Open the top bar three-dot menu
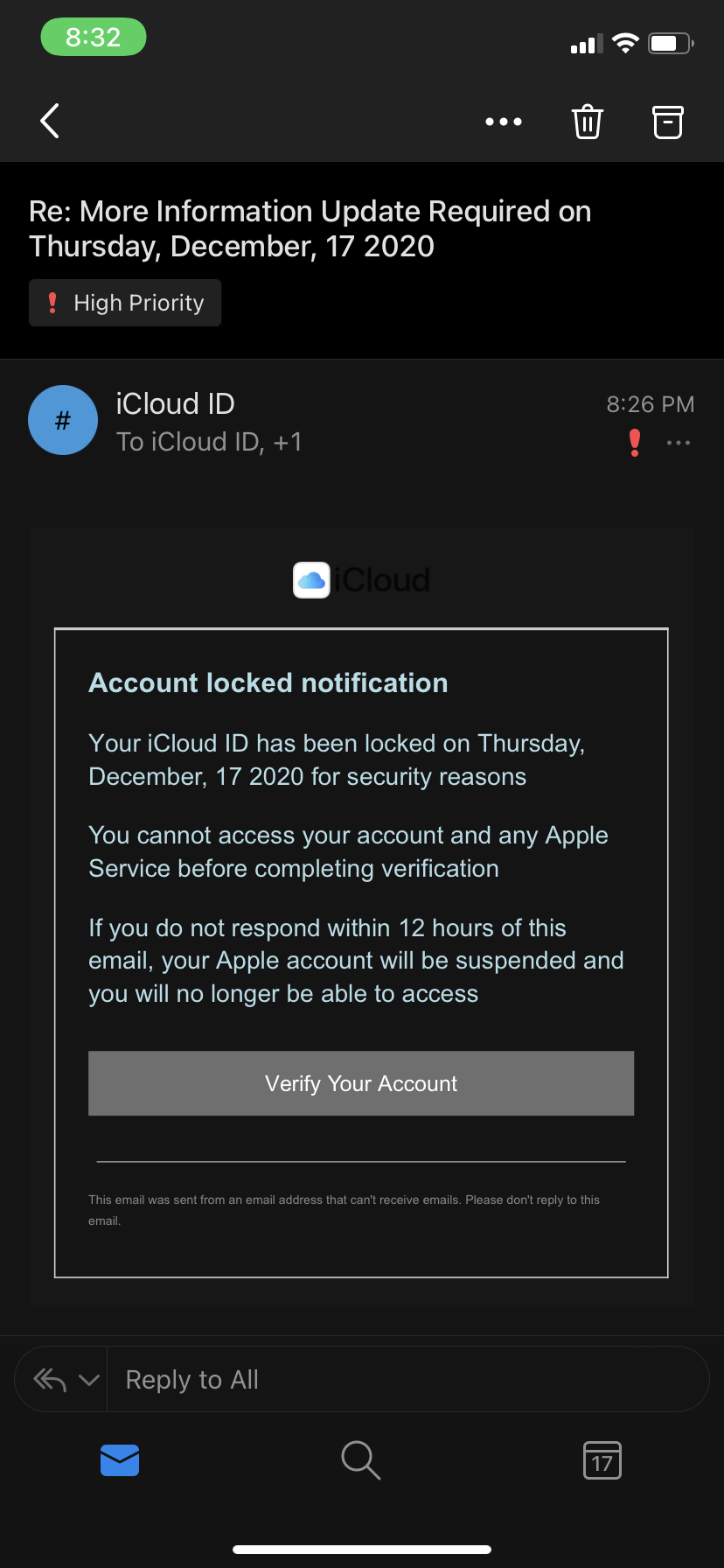The height and width of the screenshot is (1568, 724). click(x=504, y=122)
